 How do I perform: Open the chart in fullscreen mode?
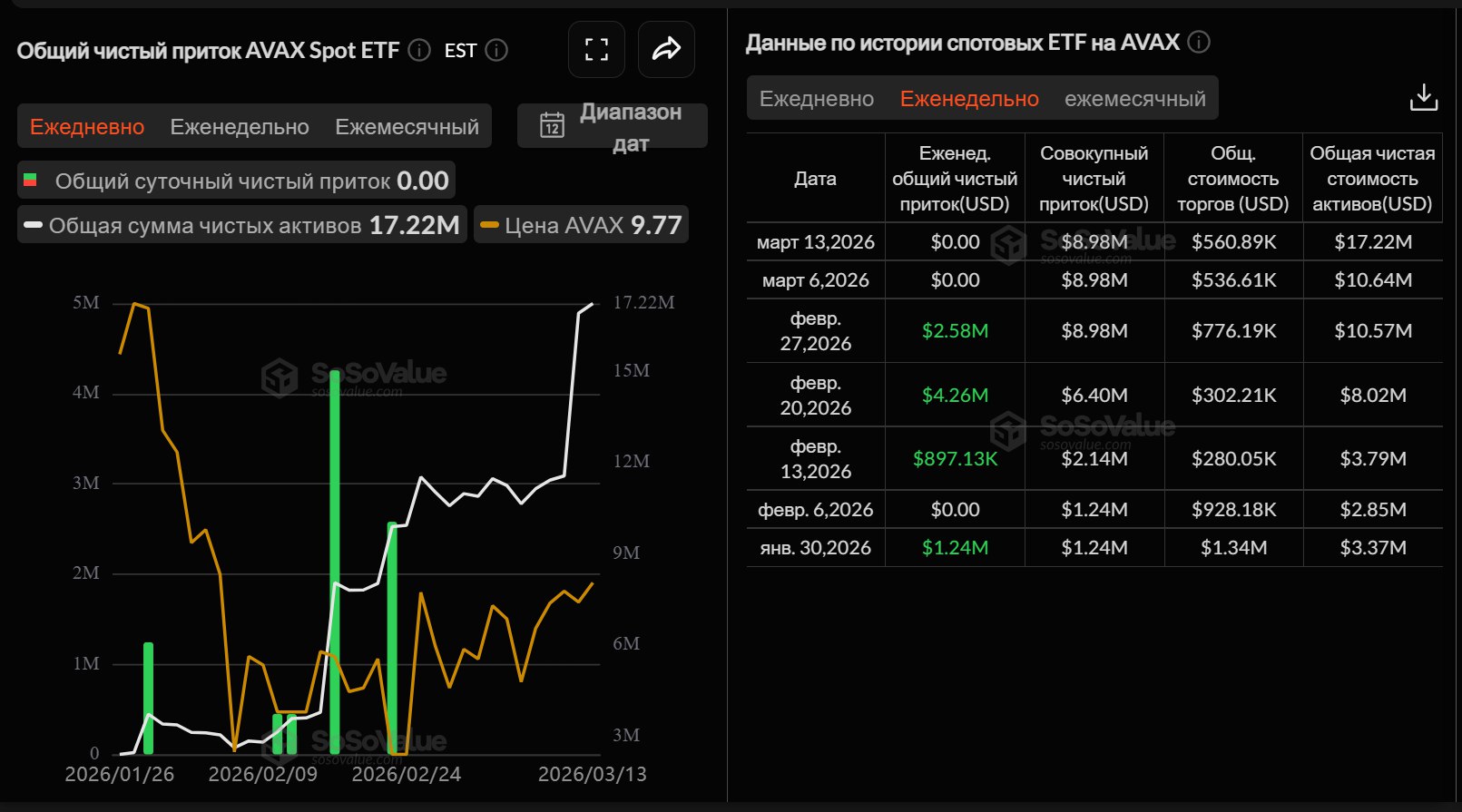(596, 49)
